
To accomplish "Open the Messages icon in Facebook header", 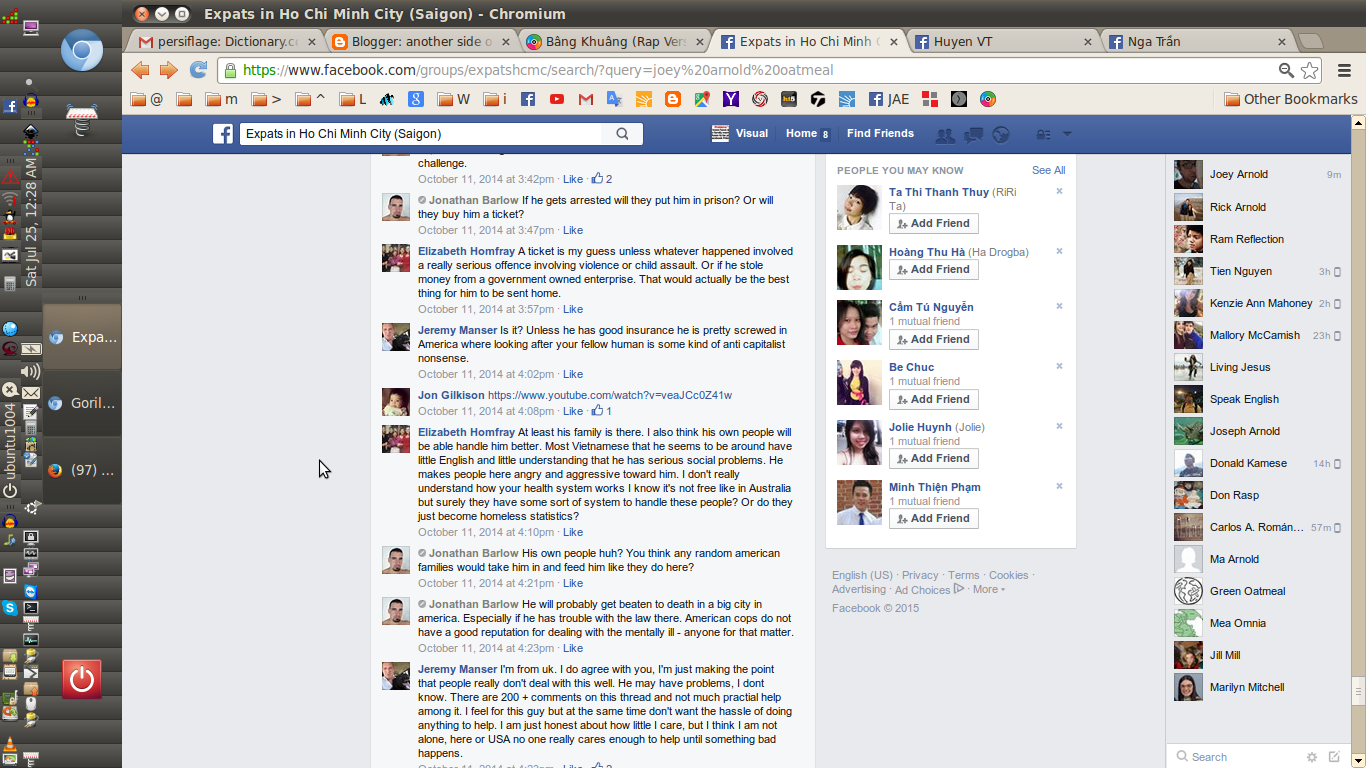I will [x=973, y=134].
